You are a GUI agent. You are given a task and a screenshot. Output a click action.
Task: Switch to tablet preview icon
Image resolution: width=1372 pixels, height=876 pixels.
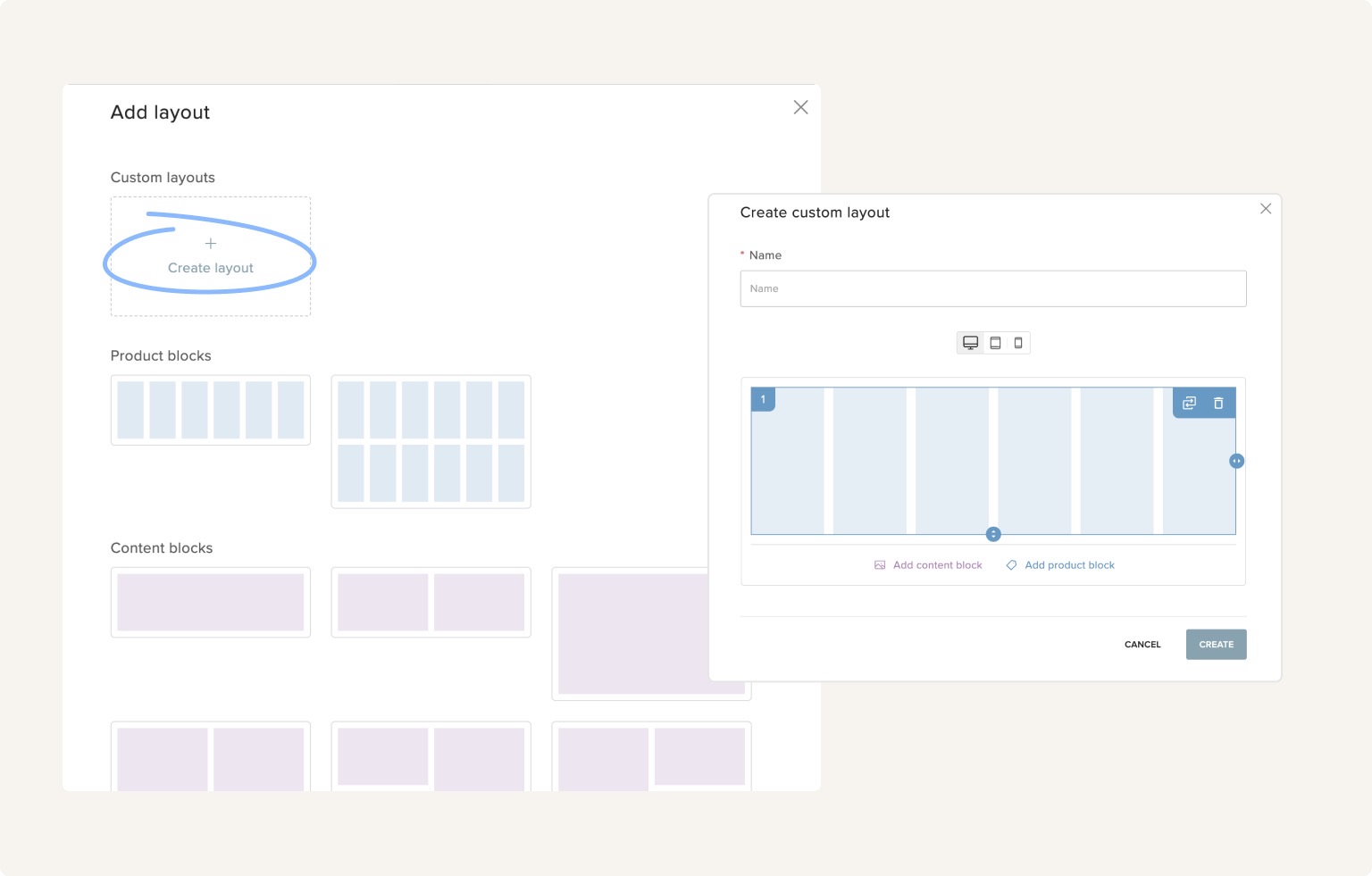coord(995,343)
